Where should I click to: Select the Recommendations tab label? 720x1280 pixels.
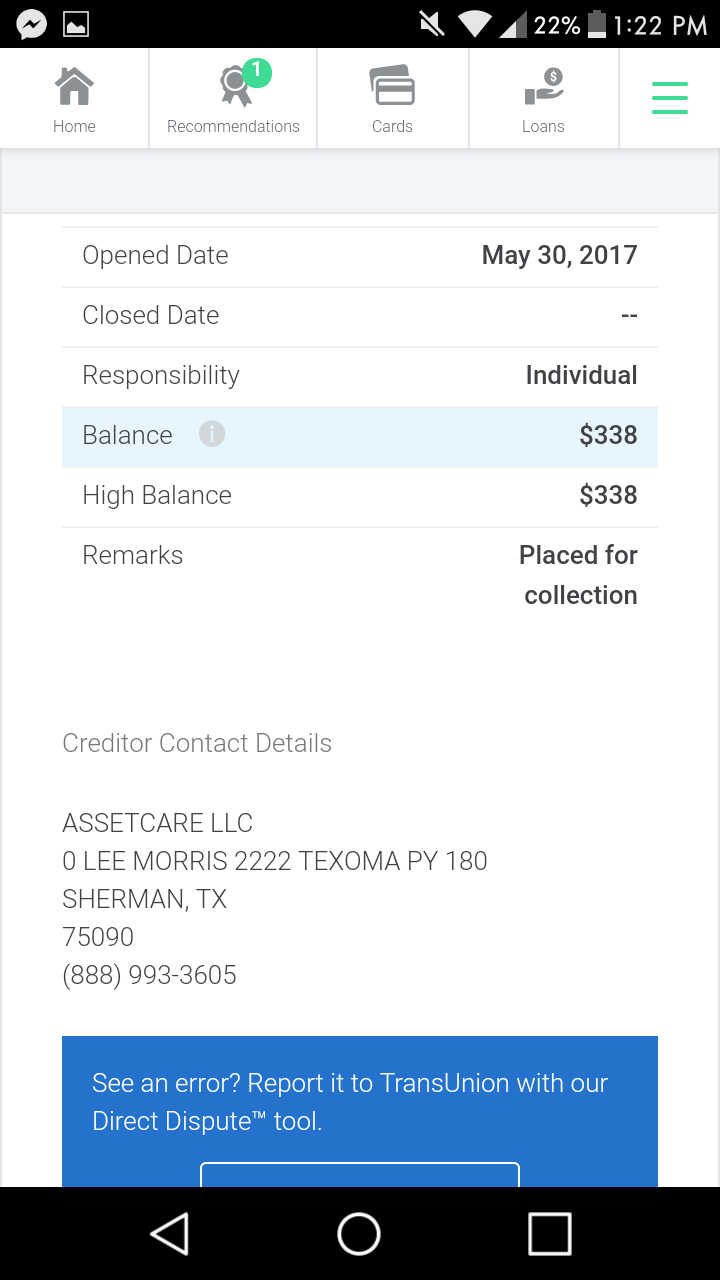(233, 126)
